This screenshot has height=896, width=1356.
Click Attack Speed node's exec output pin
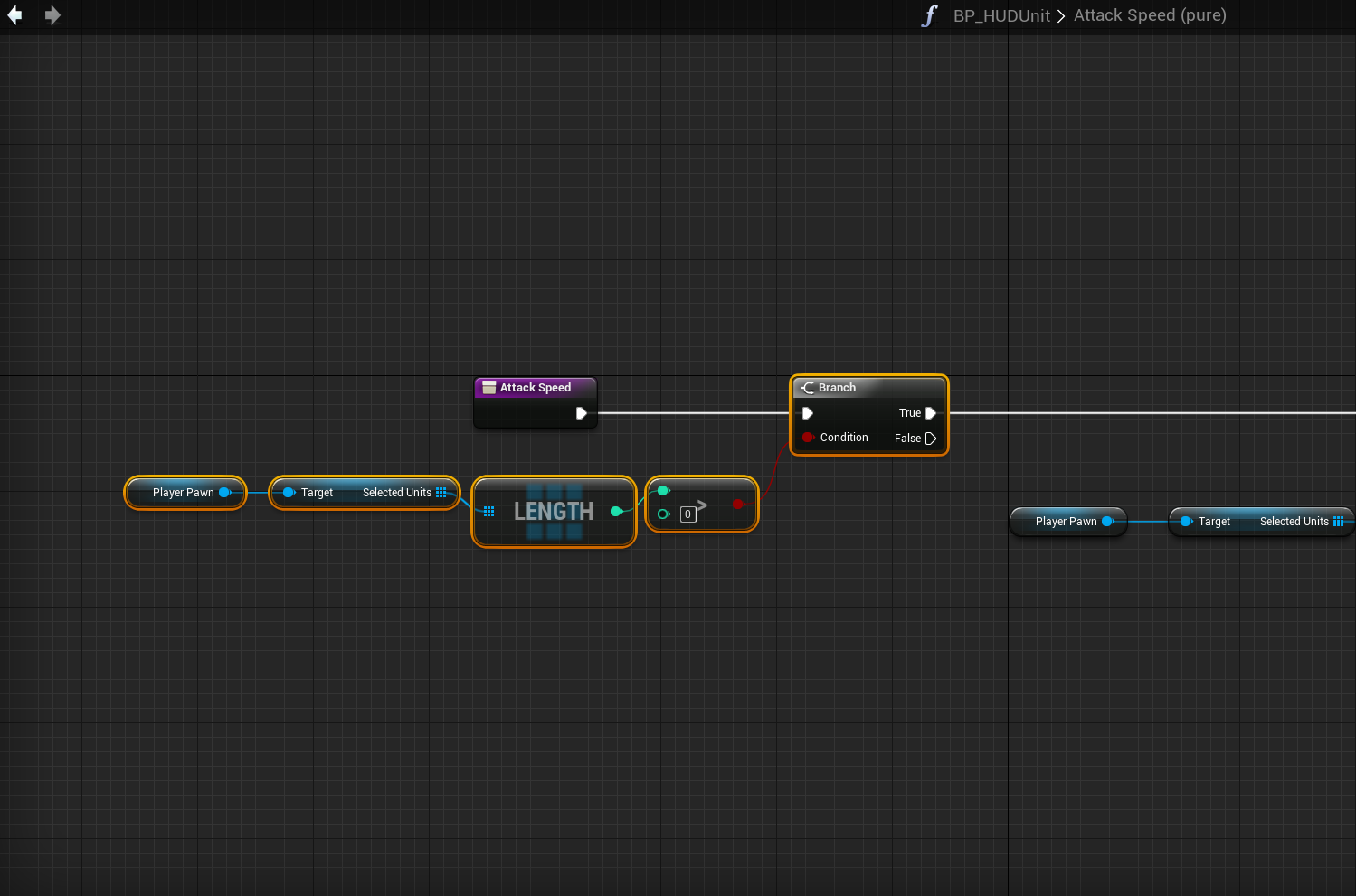pyautogui.click(x=582, y=413)
